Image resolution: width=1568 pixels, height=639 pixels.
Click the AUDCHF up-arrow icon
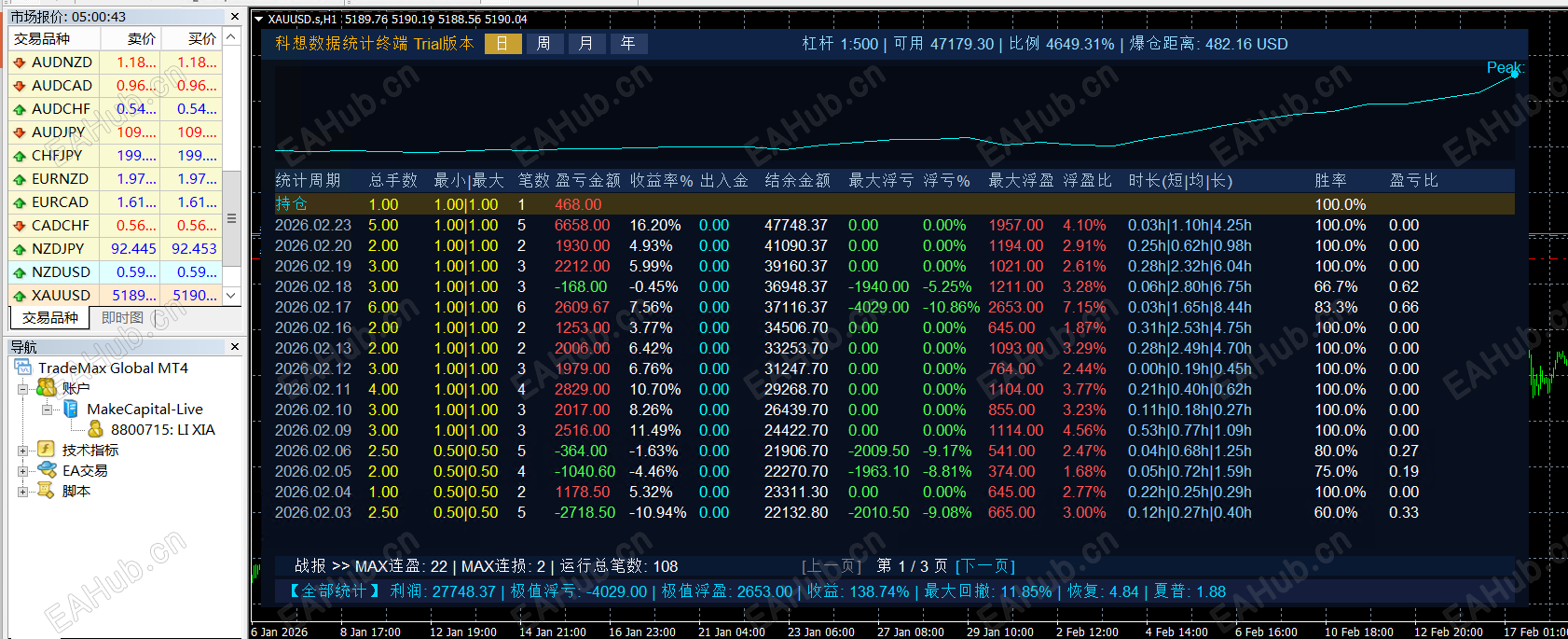[x=20, y=109]
